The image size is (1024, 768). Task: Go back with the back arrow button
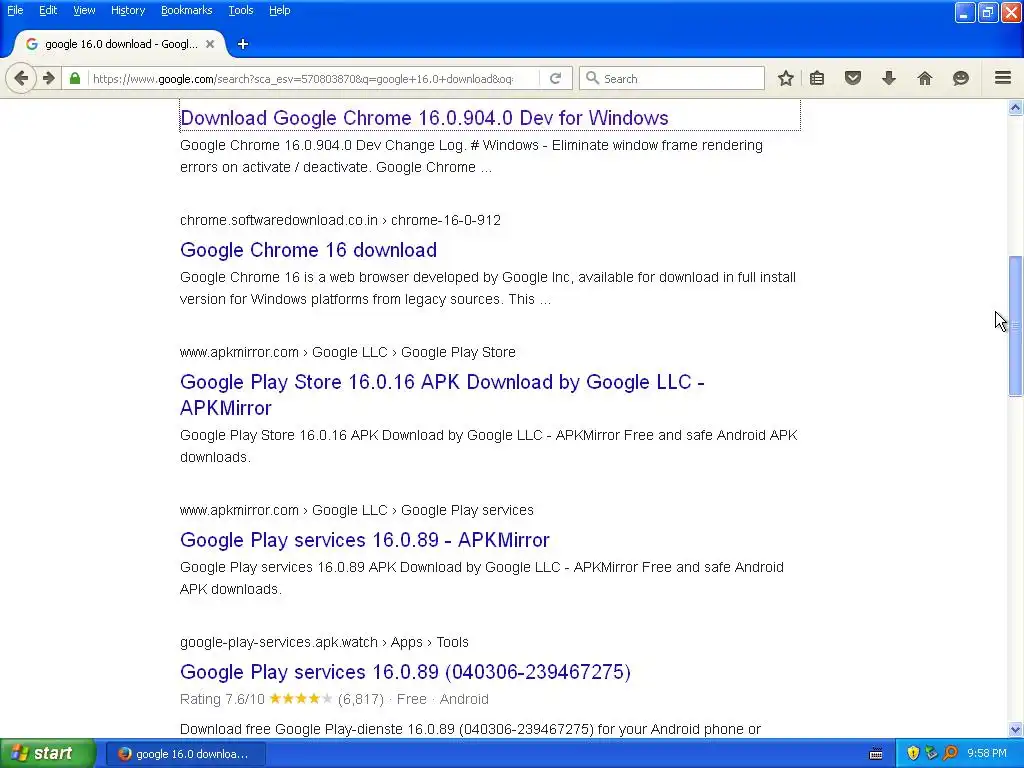[x=21, y=78]
